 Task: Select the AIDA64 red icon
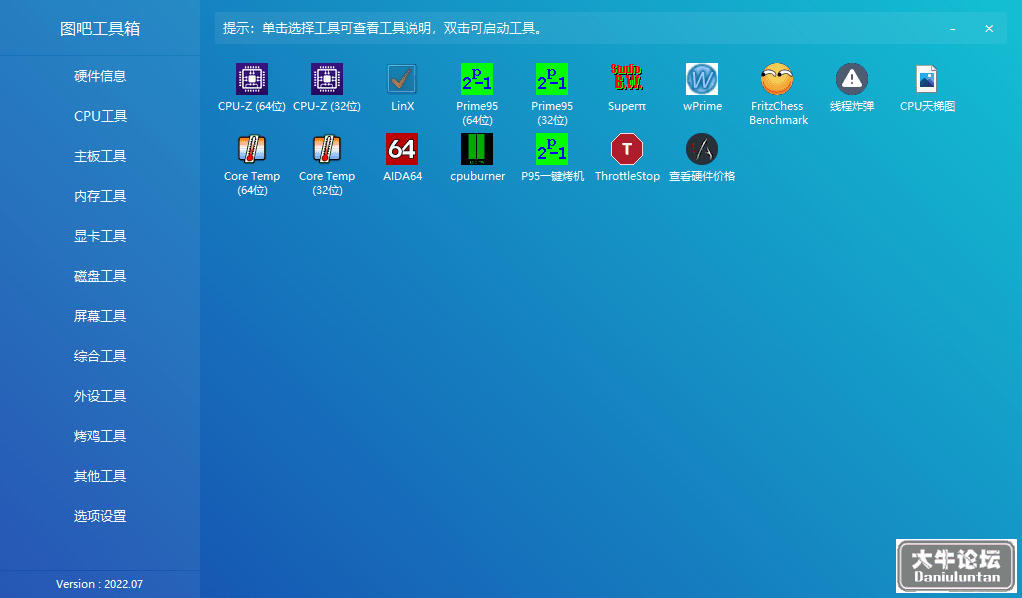tap(402, 149)
